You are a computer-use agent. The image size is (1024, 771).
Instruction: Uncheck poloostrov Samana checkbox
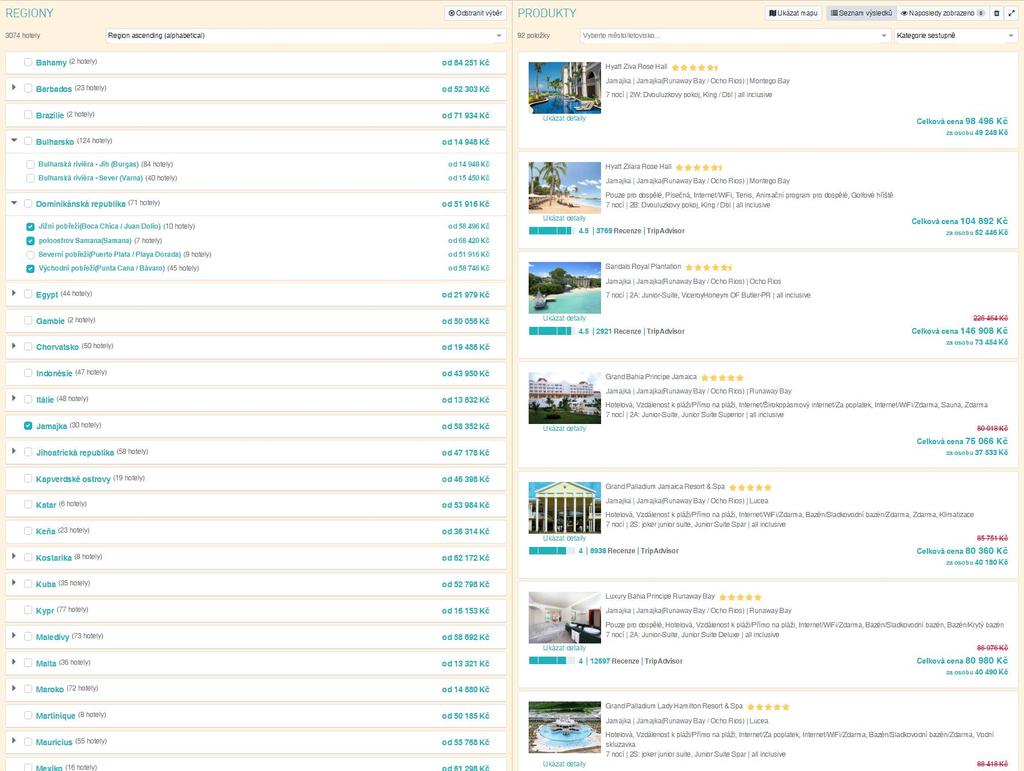click(x=30, y=241)
